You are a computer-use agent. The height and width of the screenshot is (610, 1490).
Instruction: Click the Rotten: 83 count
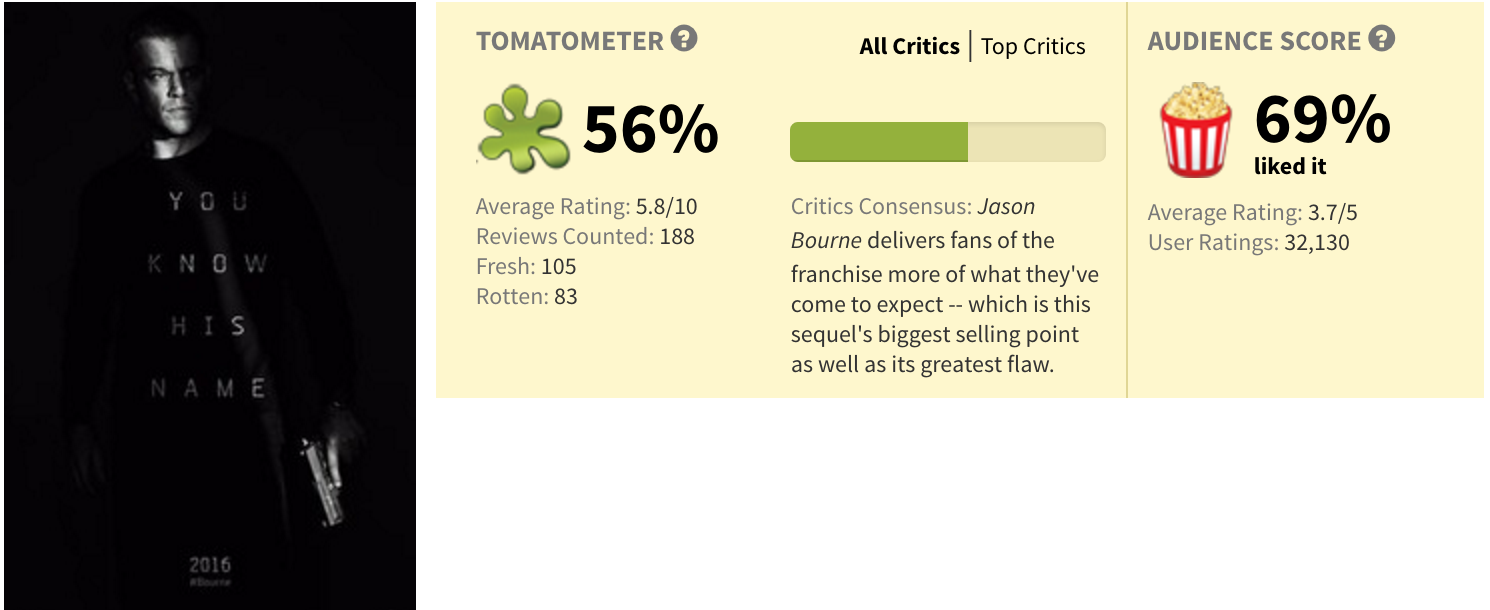[527, 297]
